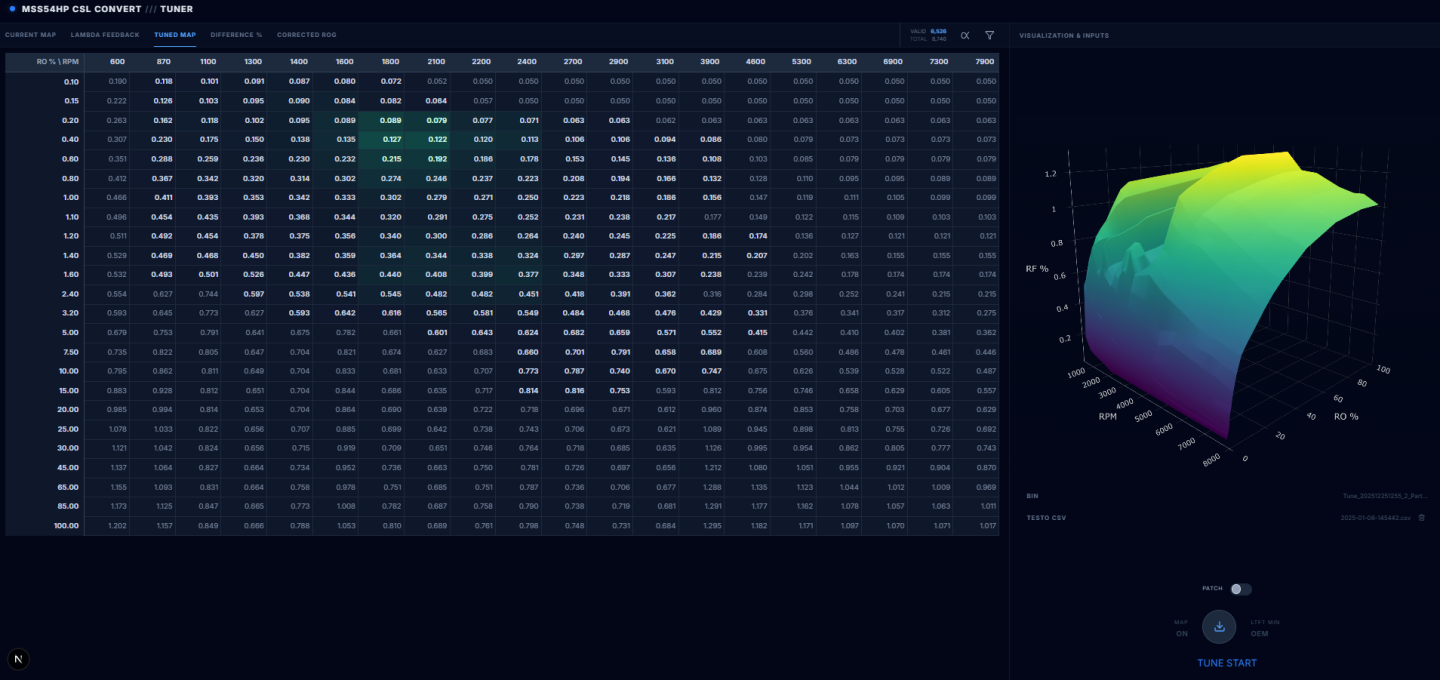1440x680 pixels.
Task: Open the Corrected ROG tab
Action: point(306,35)
